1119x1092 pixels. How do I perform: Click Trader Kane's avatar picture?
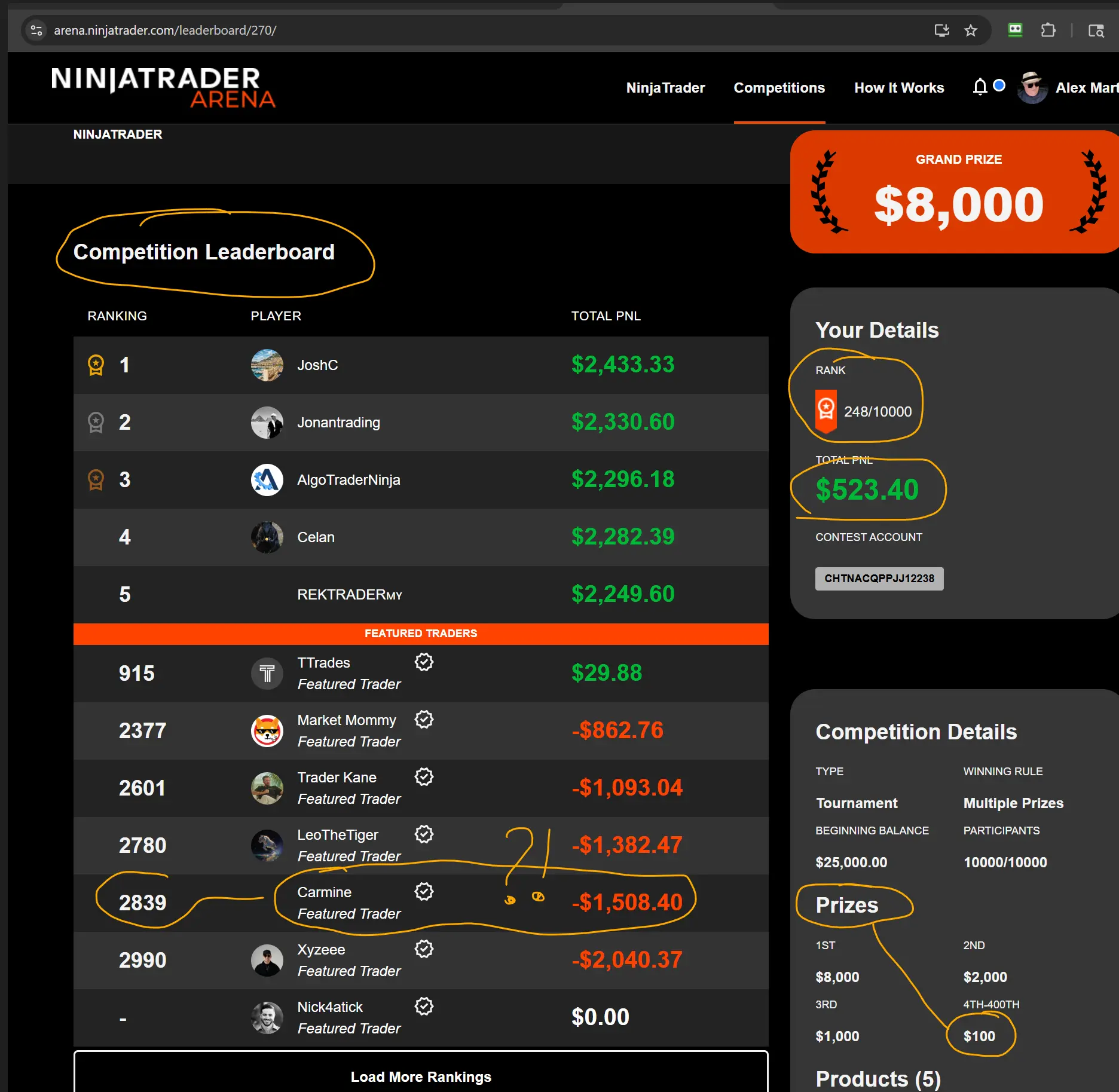click(267, 788)
